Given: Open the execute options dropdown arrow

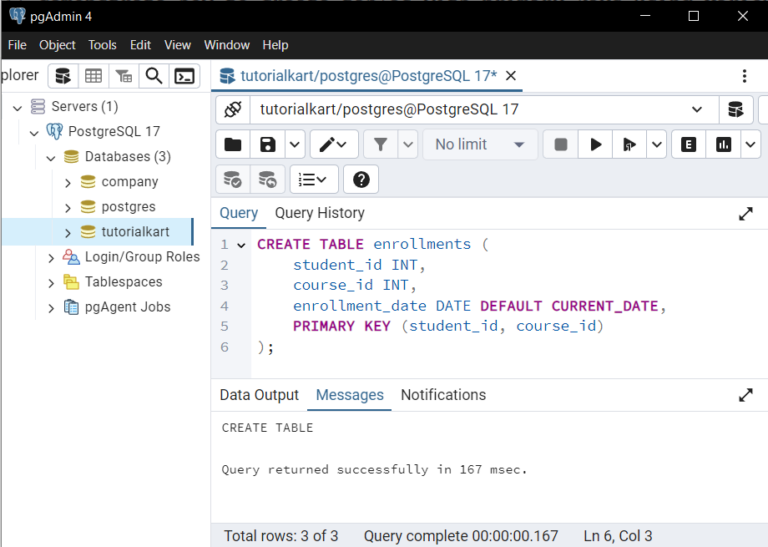Looking at the screenshot, I should click(x=656, y=144).
